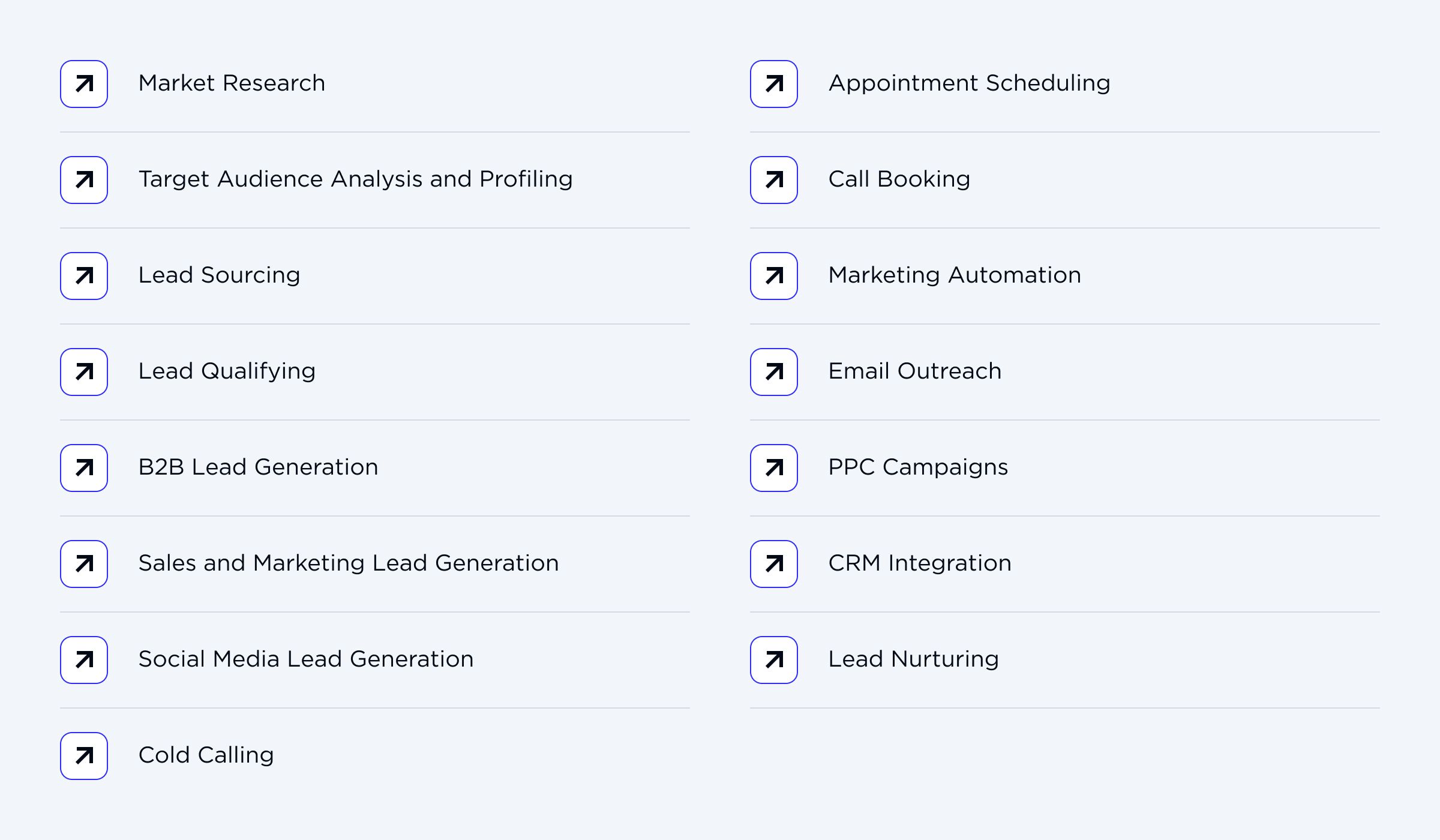
Task: Select the Sales and Marketing Lead Generation item
Action: (348, 563)
